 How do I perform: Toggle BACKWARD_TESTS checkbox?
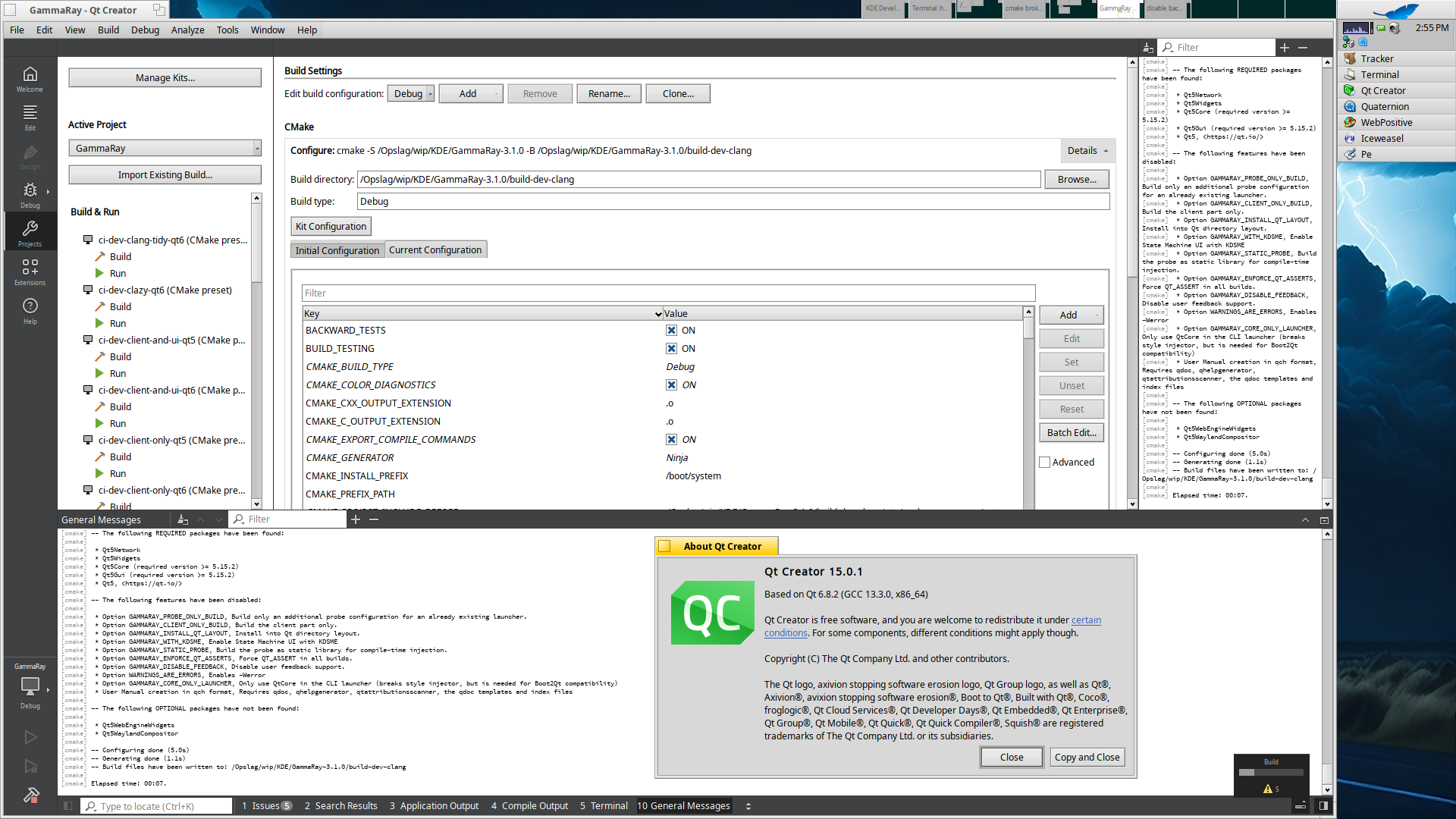click(x=671, y=331)
